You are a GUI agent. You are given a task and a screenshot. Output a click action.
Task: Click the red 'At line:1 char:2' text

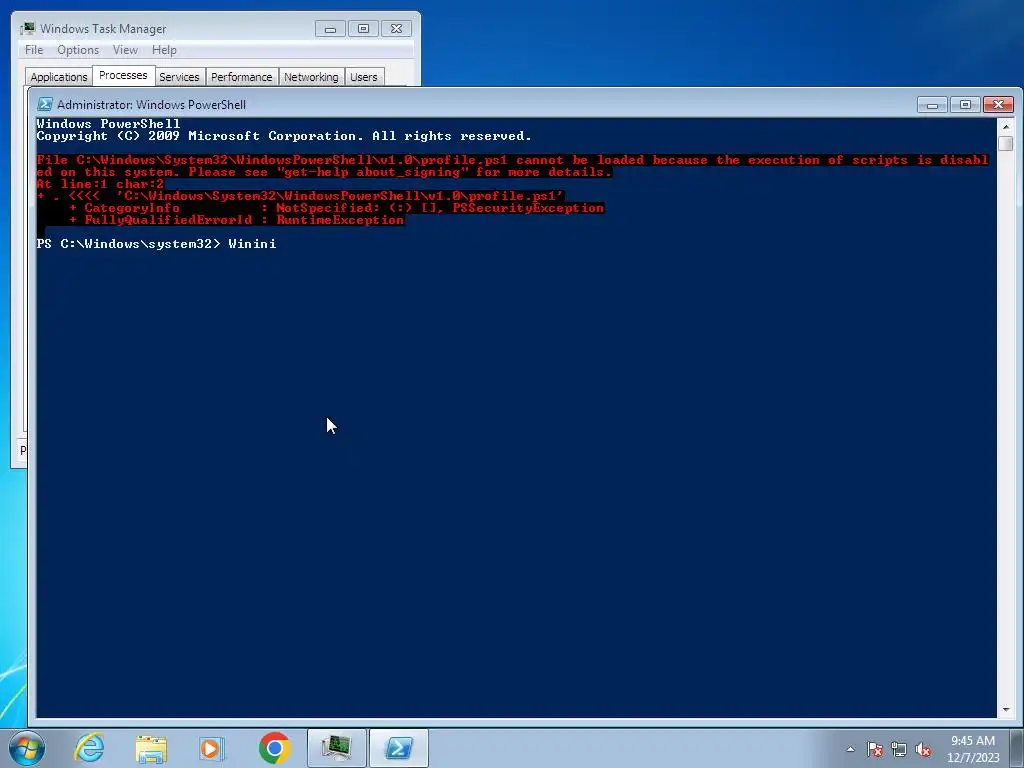coord(100,184)
